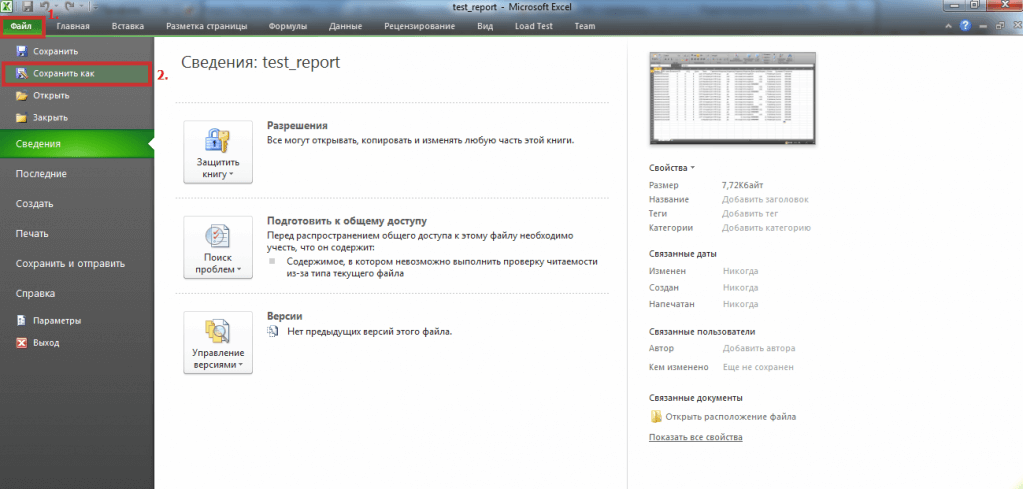Switch to the Load Test tab
1023x489 pixels.
[534, 26]
